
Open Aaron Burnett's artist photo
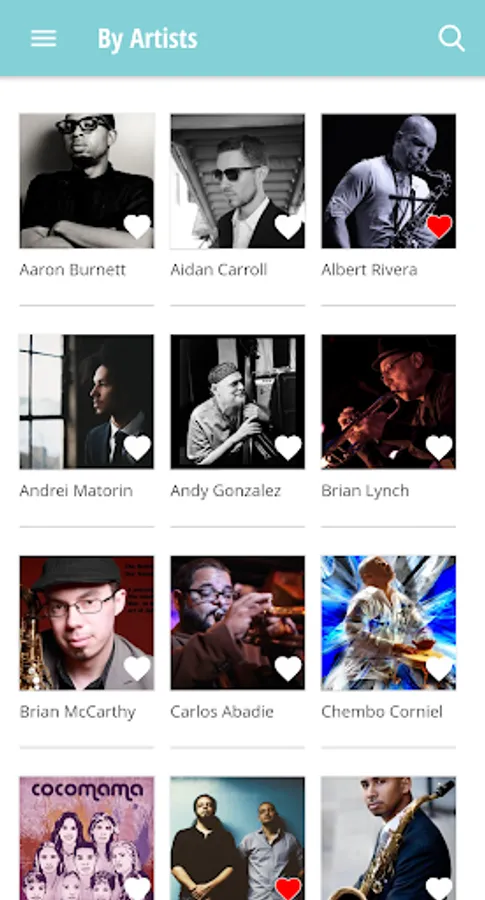(x=87, y=181)
